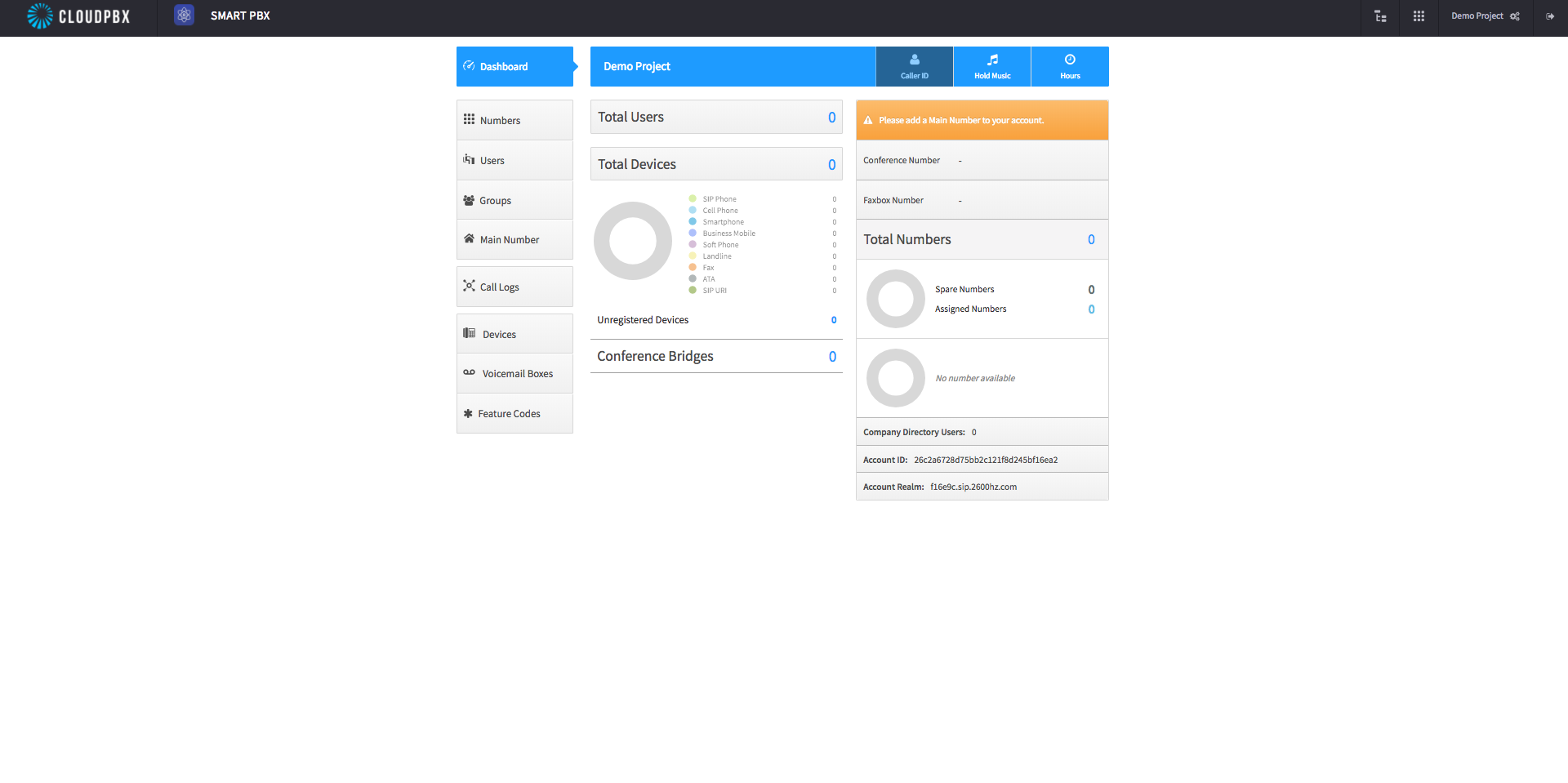Select the Smart PBX app icon

click(185, 15)
